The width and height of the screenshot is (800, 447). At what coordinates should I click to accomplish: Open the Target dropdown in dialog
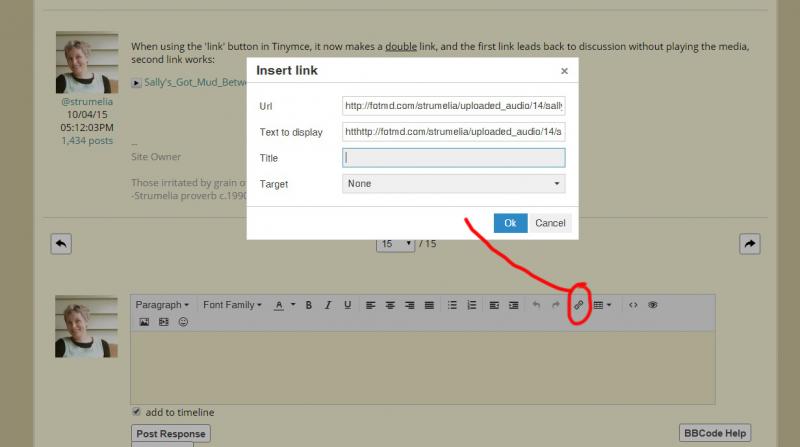454,184
